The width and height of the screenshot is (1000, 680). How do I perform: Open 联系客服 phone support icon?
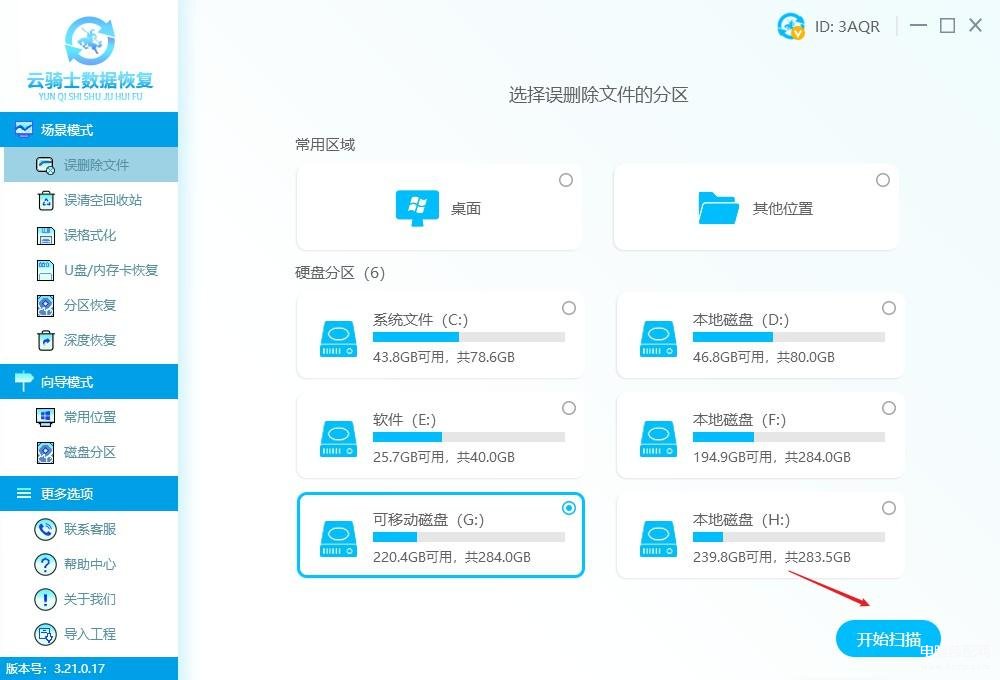(45, 529)
